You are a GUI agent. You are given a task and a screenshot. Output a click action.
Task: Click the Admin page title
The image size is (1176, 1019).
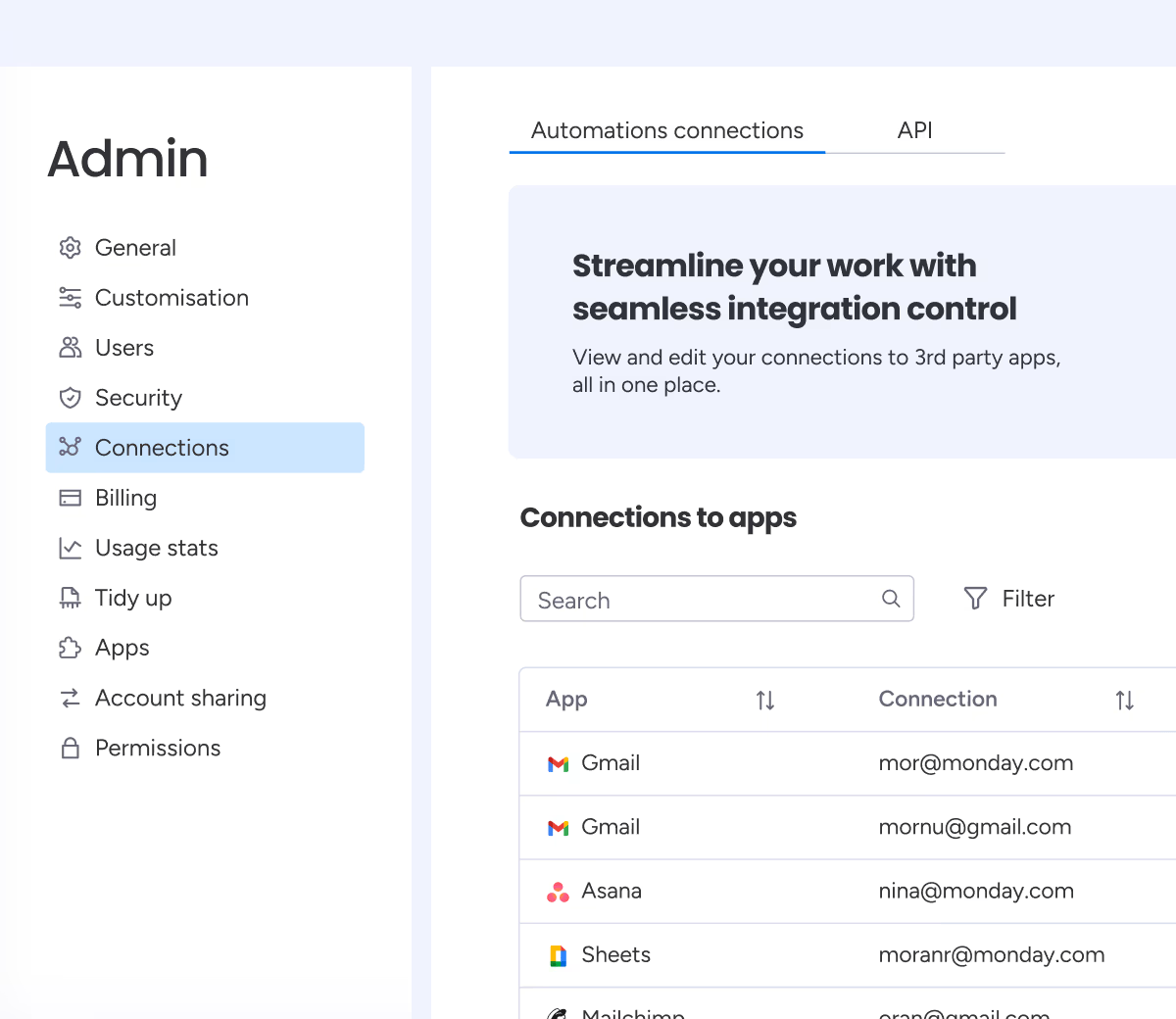128,159
